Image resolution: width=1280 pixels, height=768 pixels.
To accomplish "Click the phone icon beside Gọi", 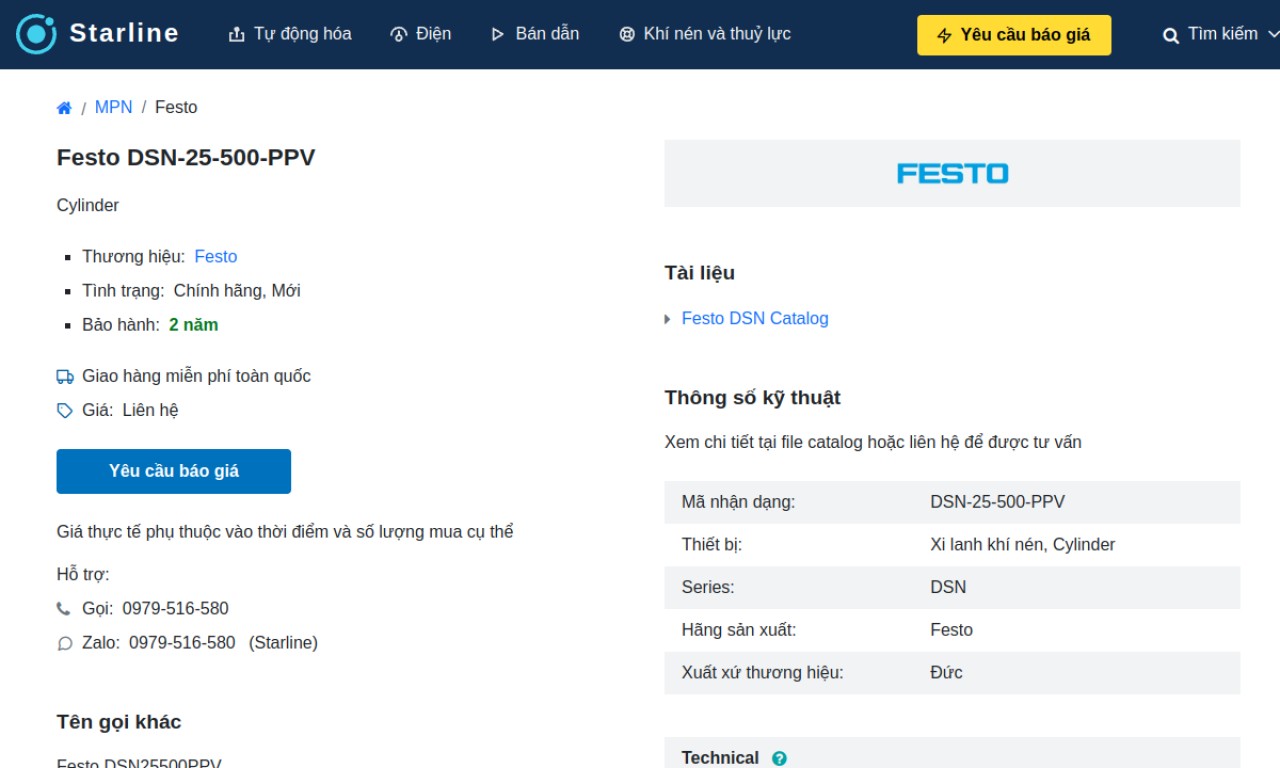I will 64,609.
